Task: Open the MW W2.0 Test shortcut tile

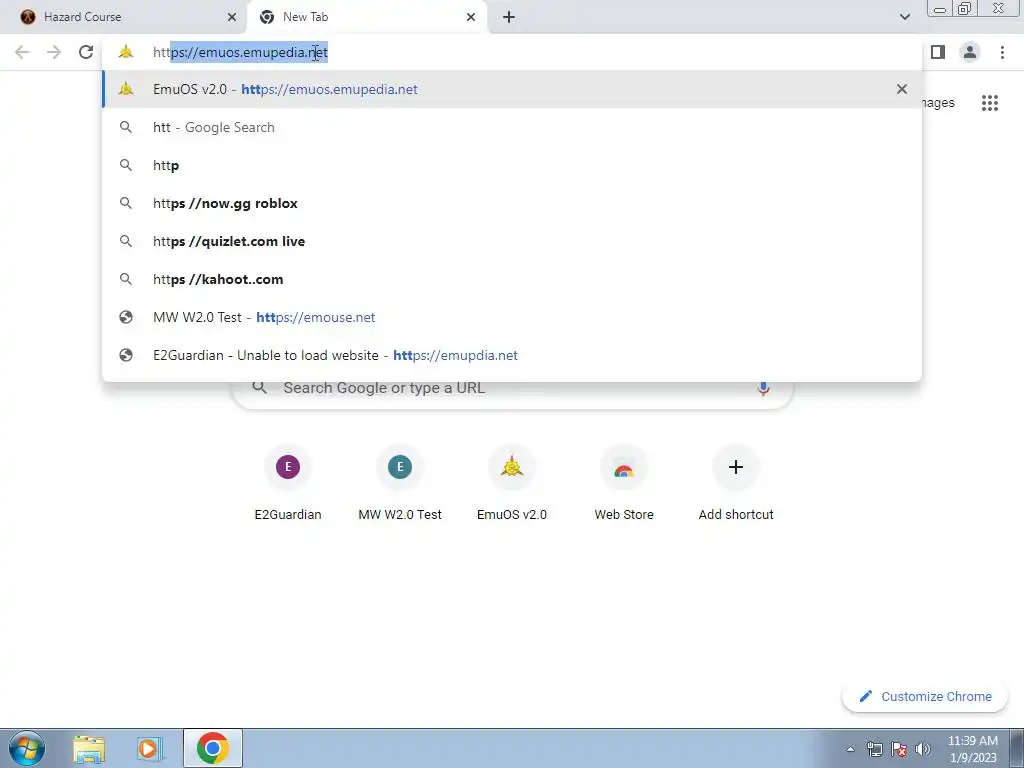Action: (400, 483)
